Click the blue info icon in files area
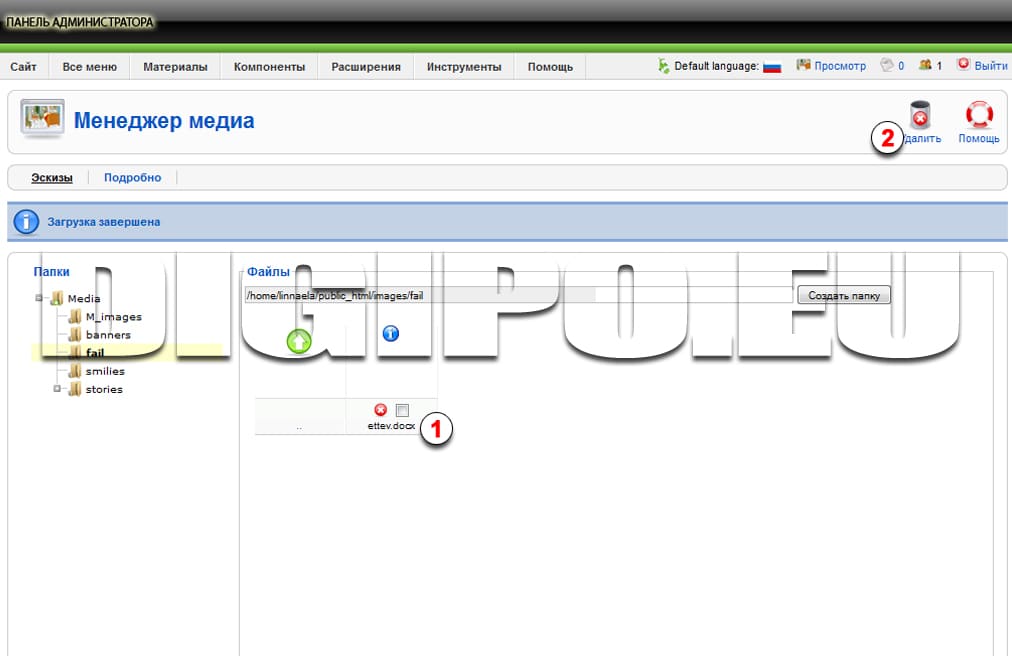 coord(391,333)
